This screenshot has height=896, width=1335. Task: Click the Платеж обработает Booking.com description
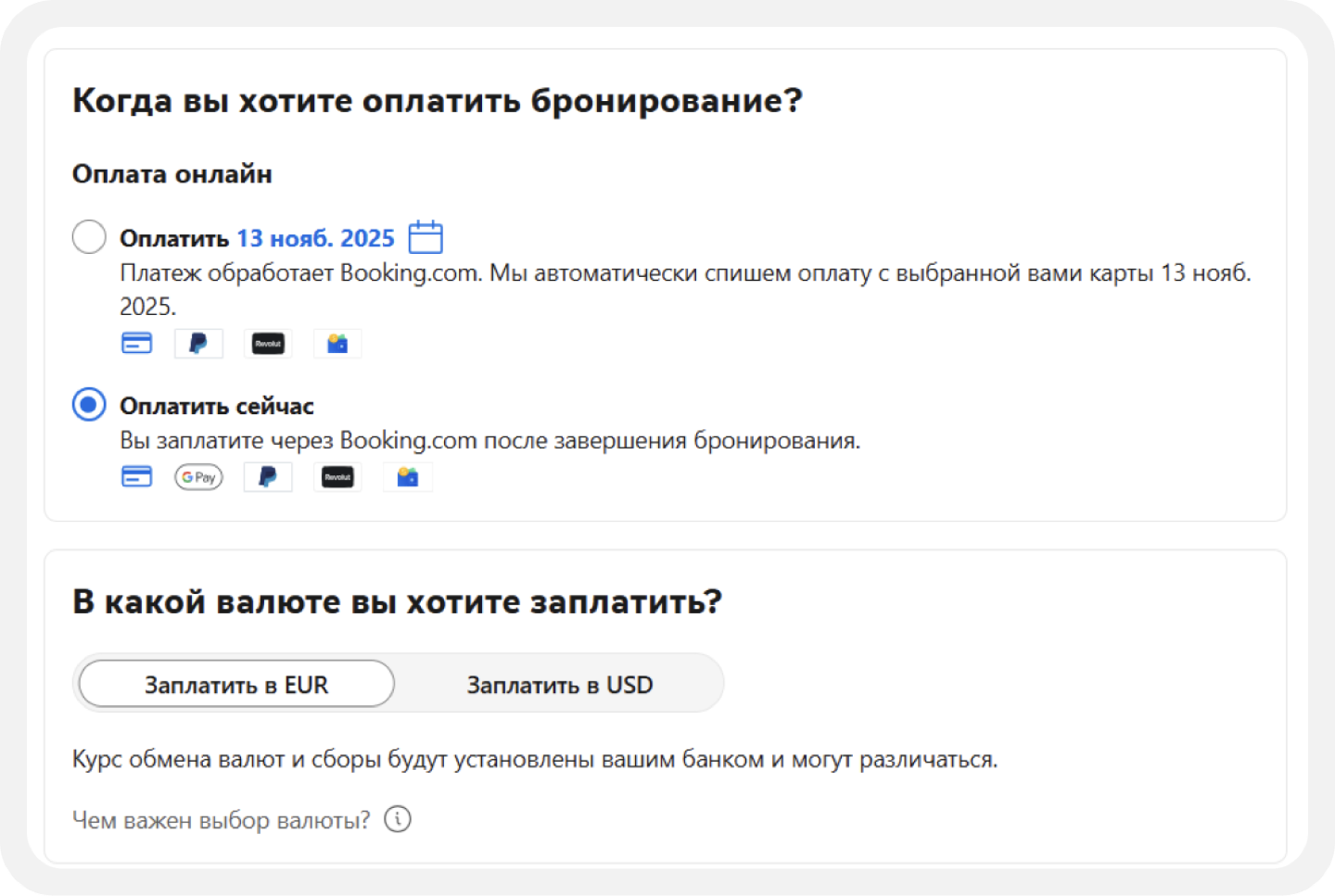[685, 289]
